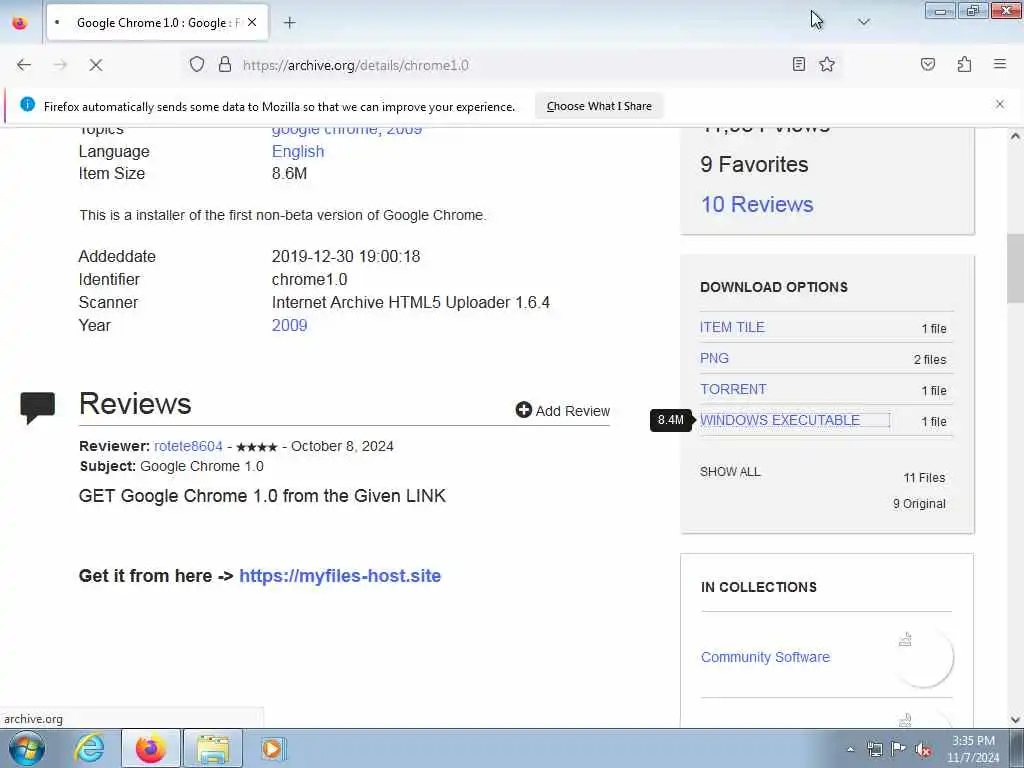This screenshot has width=1024, height=768.
Task: Click the Reviews section heading
Action: click(x=135, y=404)
